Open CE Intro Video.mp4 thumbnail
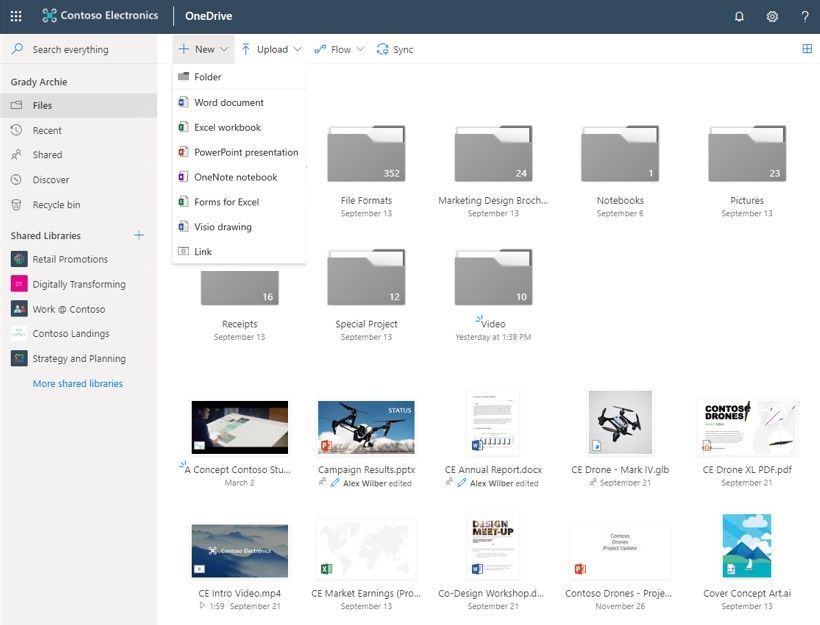Image resolution: width=820 pixels, height=625 pixels. [240, 551]
